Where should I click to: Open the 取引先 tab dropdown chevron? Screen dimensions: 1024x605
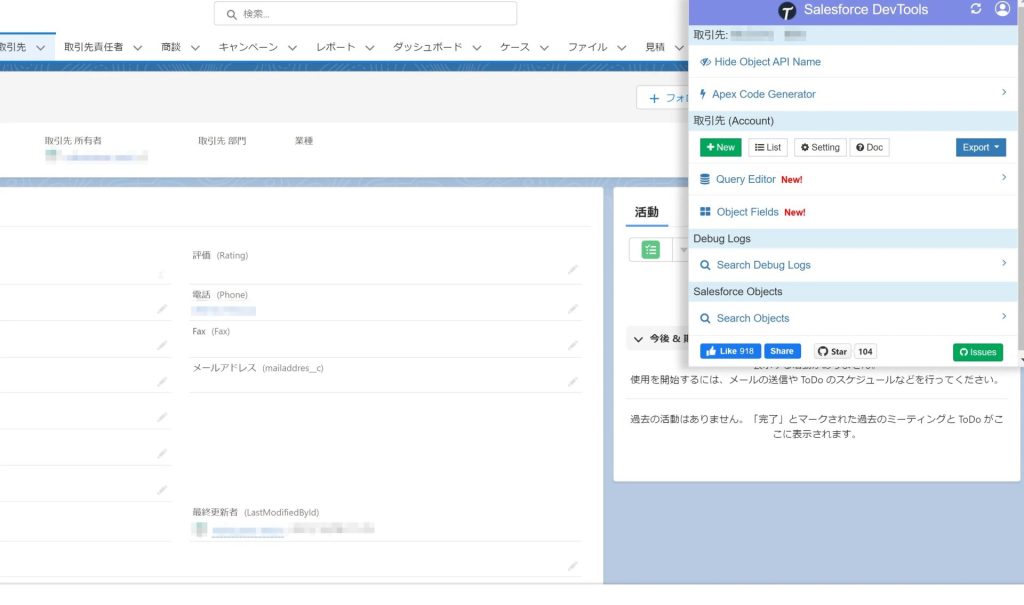click(40, 48)
